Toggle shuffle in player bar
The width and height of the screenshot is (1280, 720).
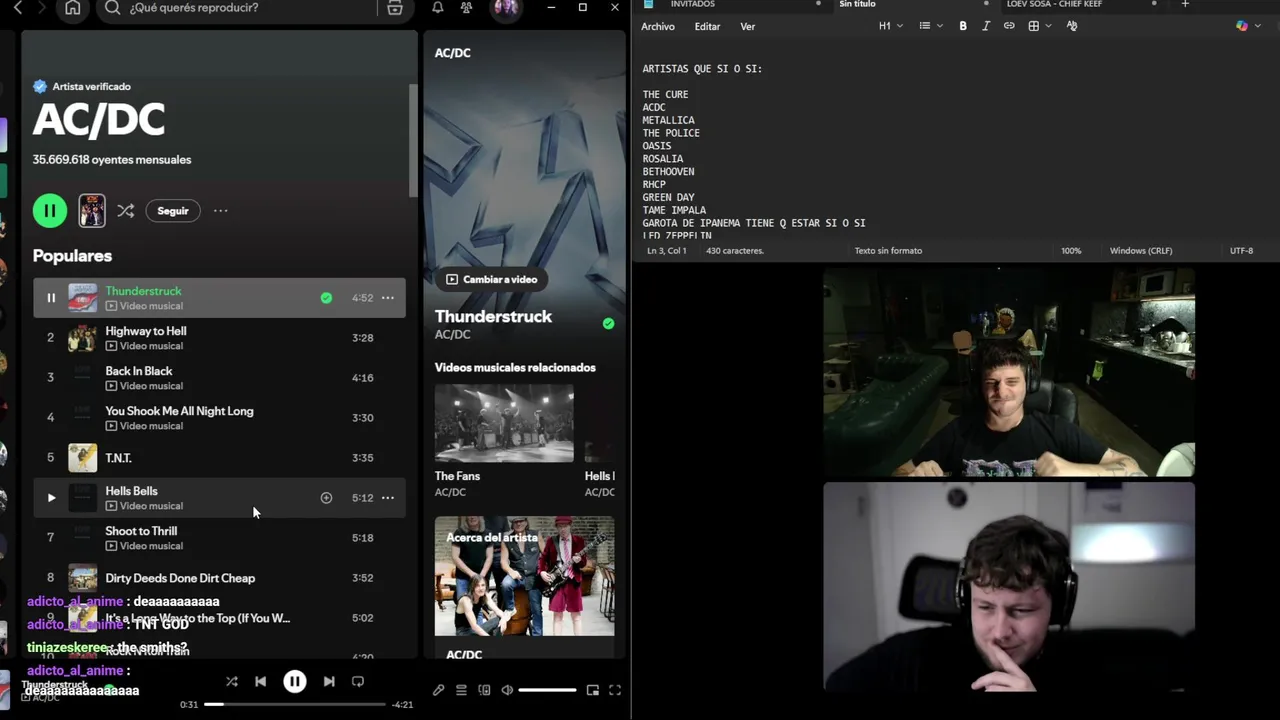click(x=232, y=682)
